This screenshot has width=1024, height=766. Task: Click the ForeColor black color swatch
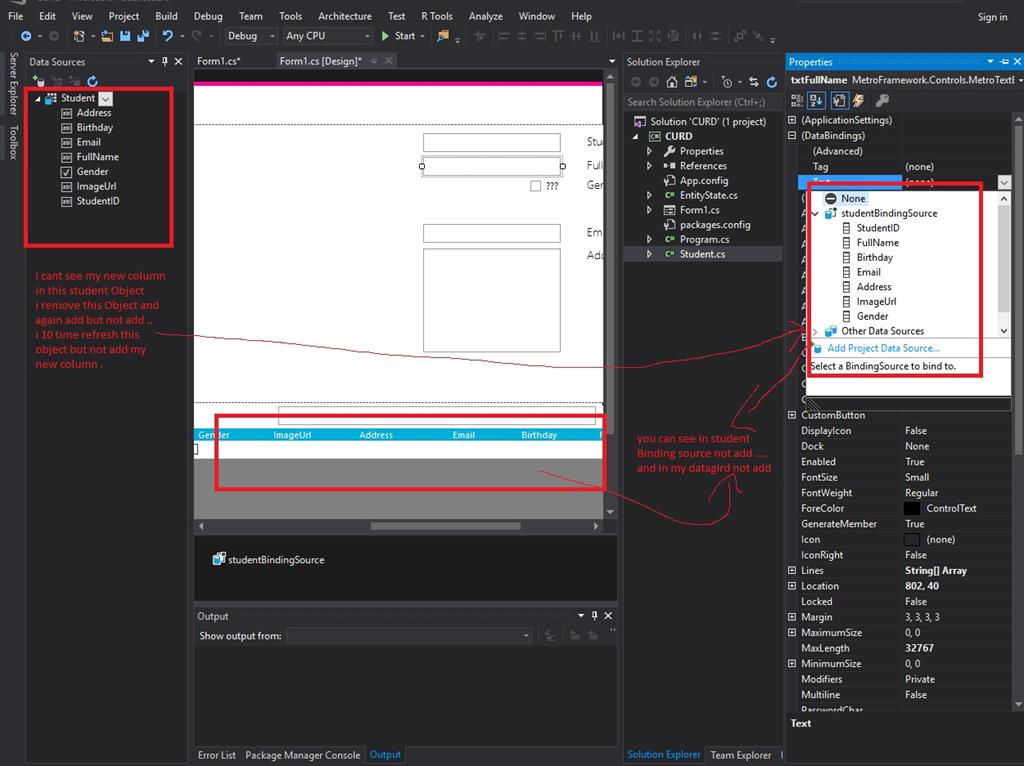pos(912,509)
